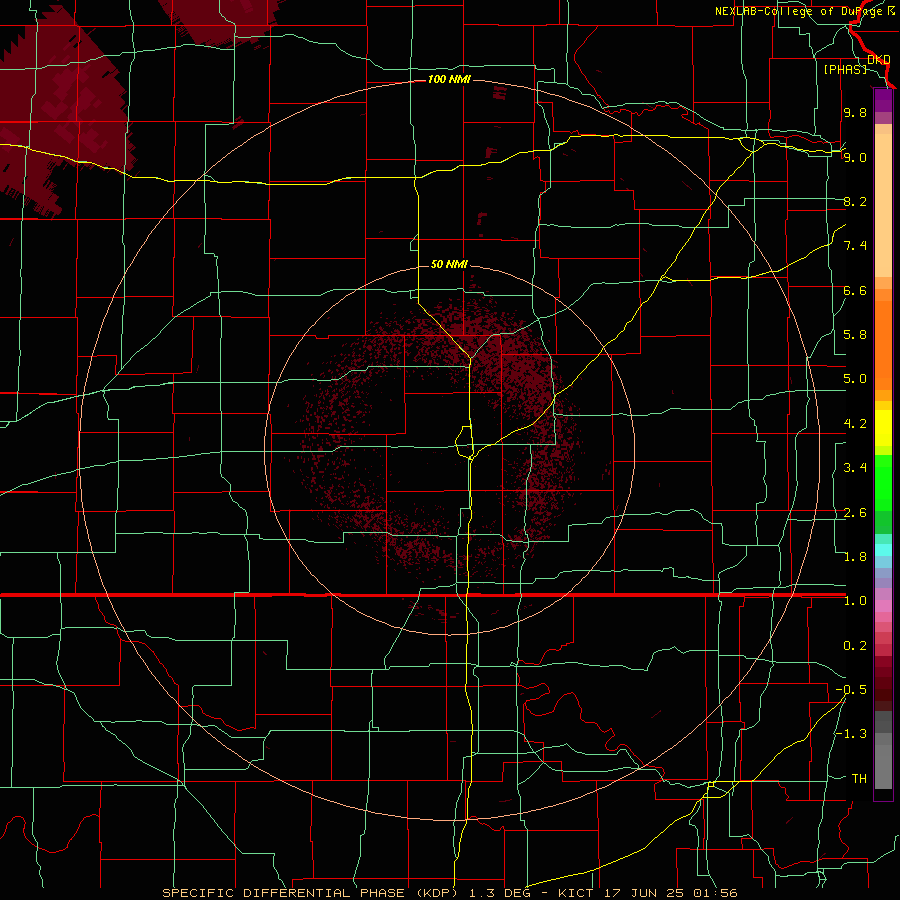The width and height of the screenshot is (900, 900).
Task: Click the 7.4 legend value
Action: [855, 246]
